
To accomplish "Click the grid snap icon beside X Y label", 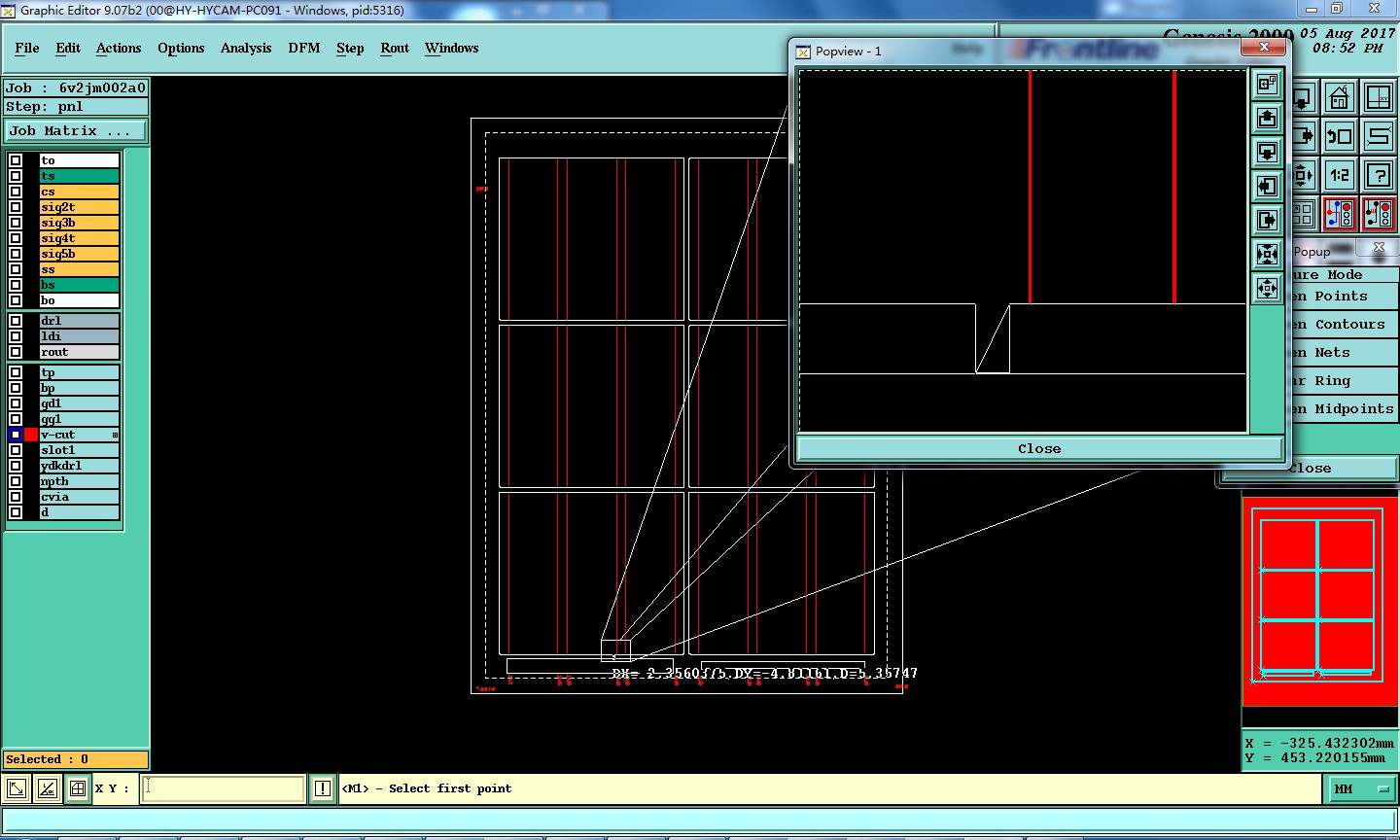I will pos(78,788).
